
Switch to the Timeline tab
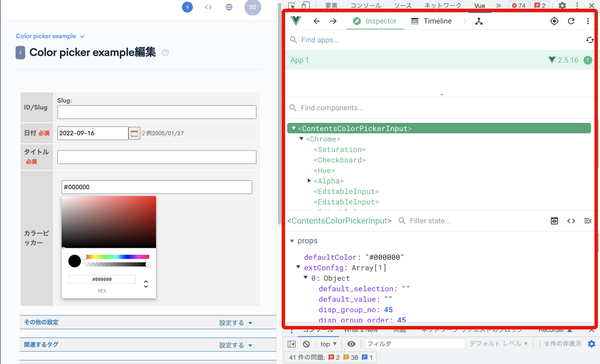tap(431, 21)
